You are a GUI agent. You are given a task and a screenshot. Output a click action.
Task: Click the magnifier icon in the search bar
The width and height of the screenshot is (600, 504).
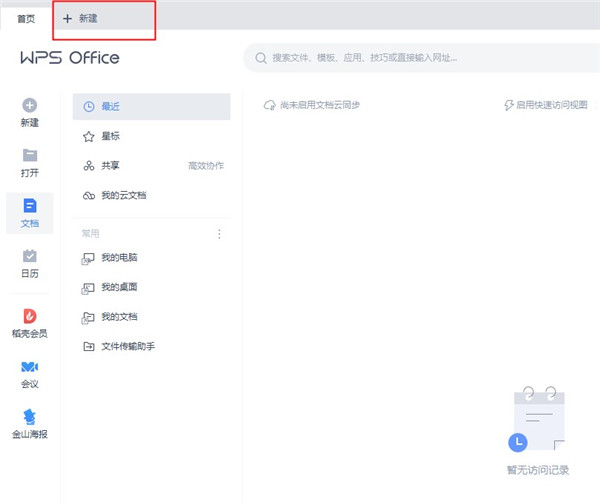(x=261, y=58)
